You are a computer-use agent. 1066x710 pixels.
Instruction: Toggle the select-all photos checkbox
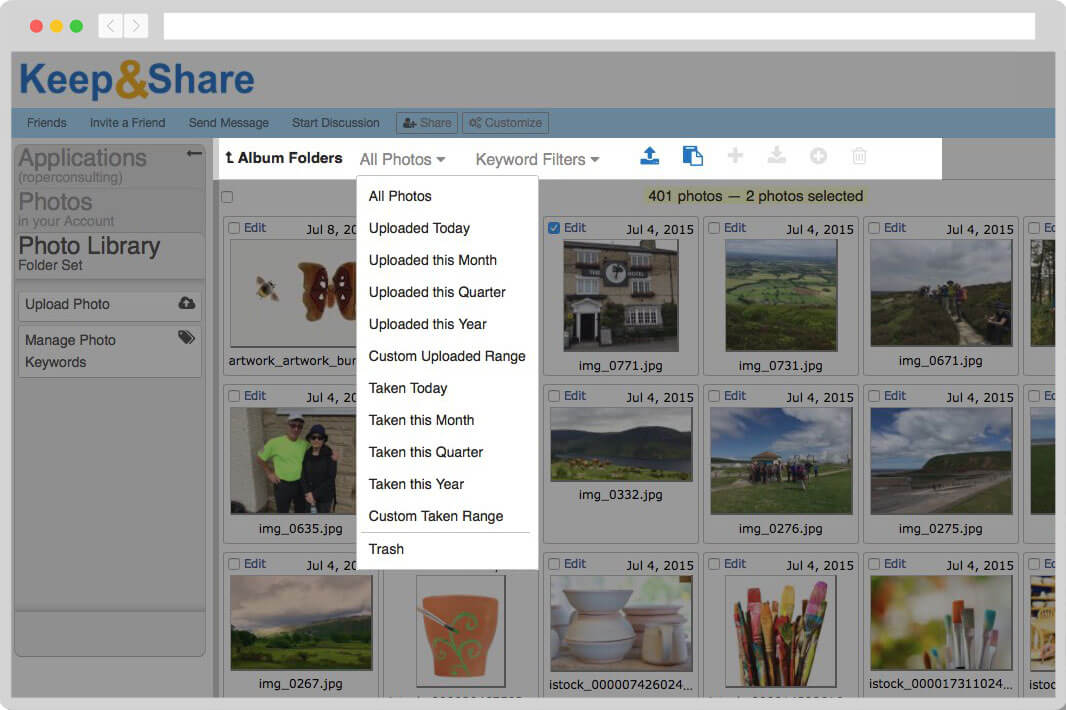(227, 197)
